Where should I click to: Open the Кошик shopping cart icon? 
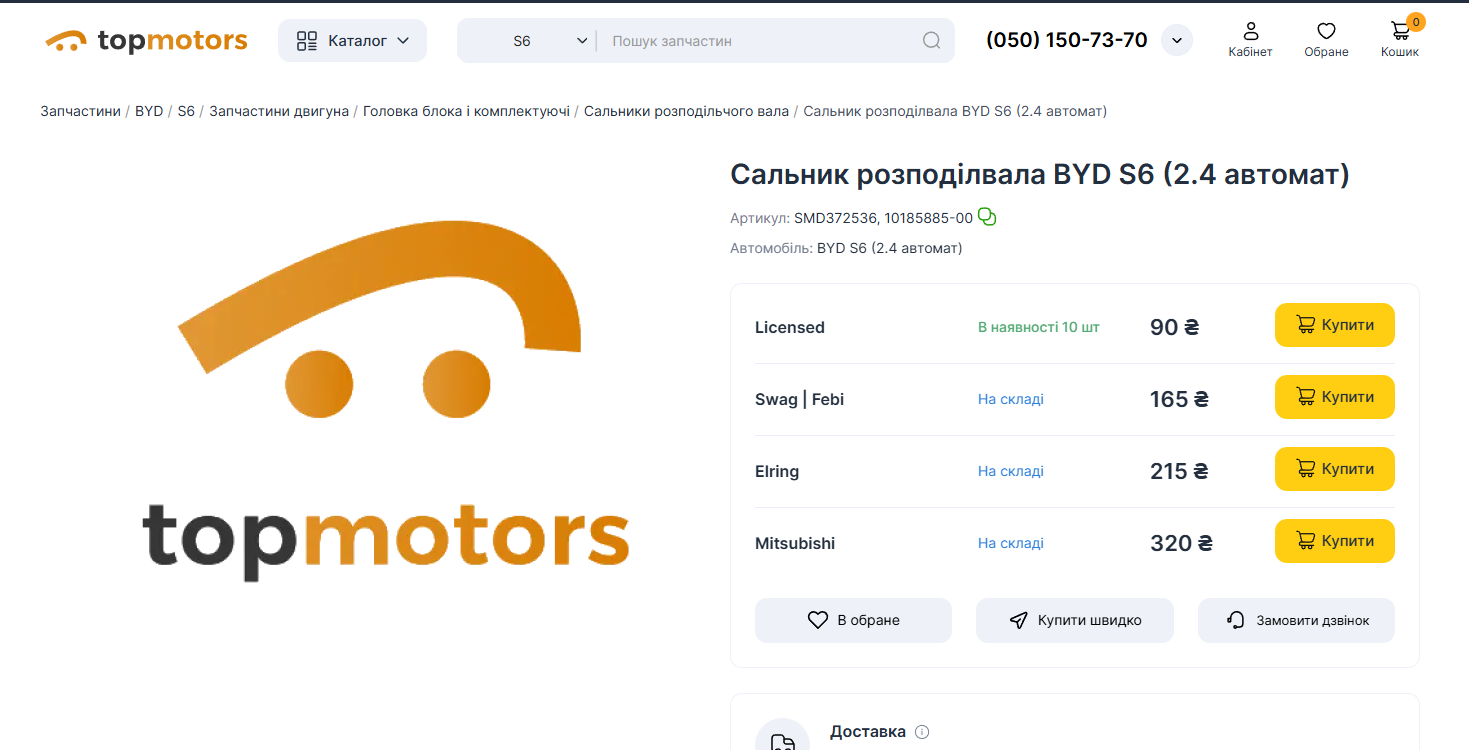(x=1400, y=40)
